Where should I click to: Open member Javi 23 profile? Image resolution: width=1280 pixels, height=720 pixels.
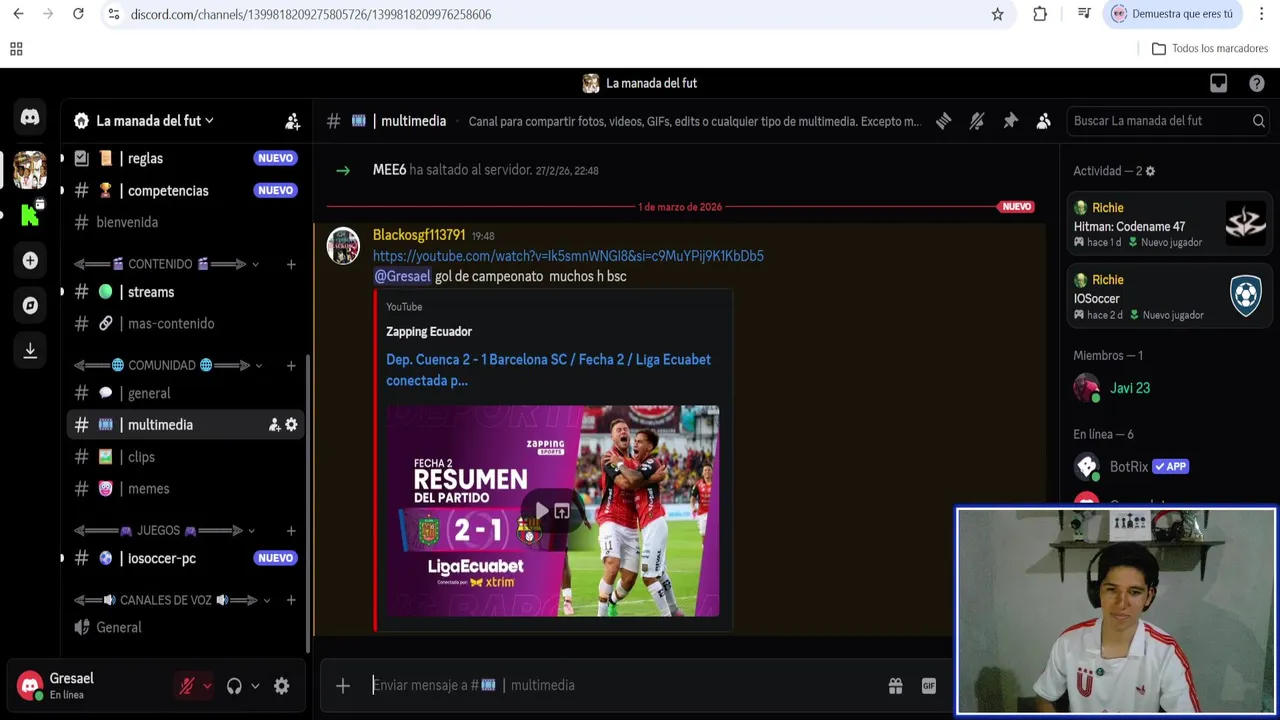(x=1170, y=388)
